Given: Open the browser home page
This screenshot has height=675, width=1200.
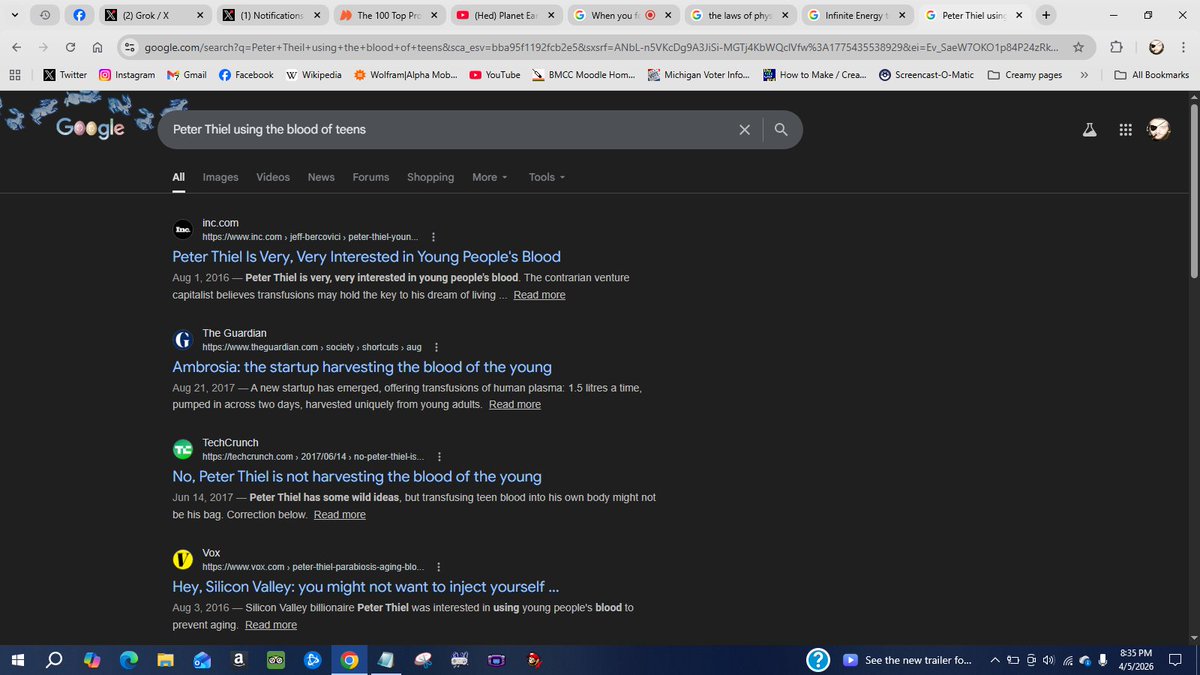Looking at the screenshot, I should click(x=97, y=47).
